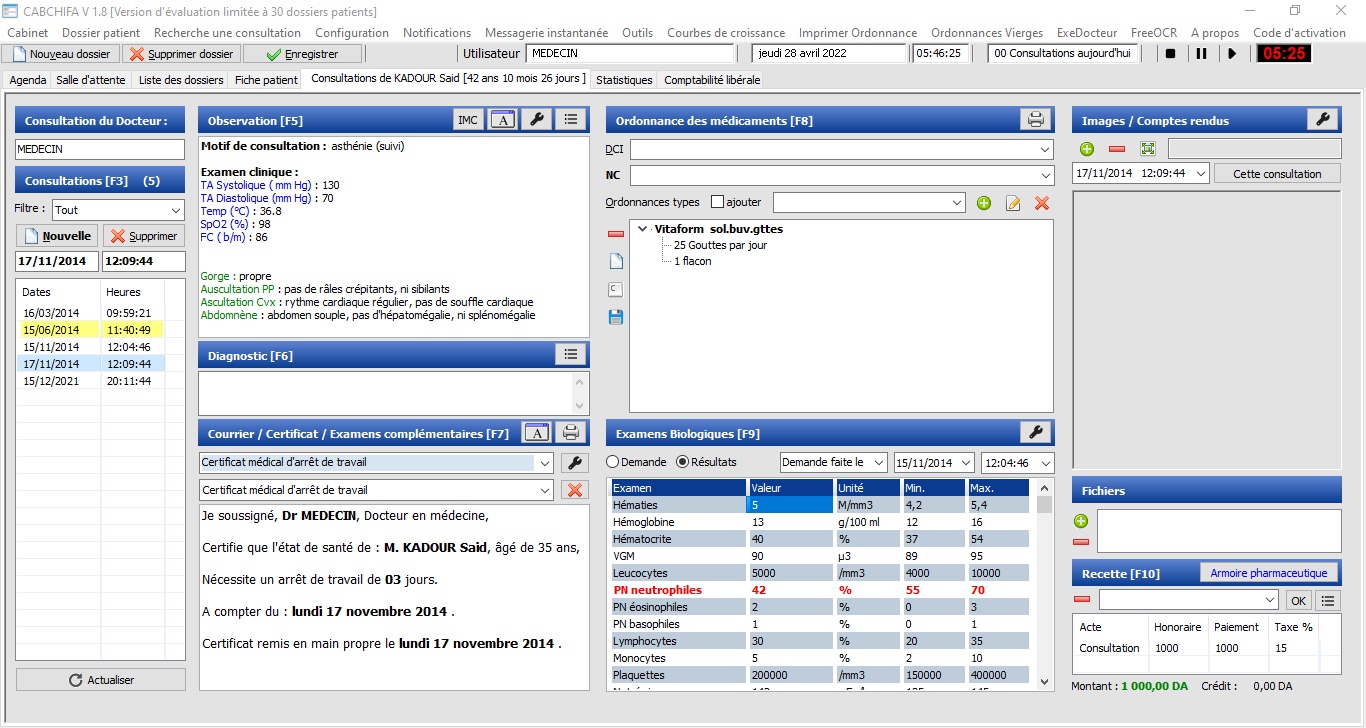Collapse the Vitaform sol.buv.gttes tree node
Viewport: 1366px width, 728px height.
(x=642, y=229)
